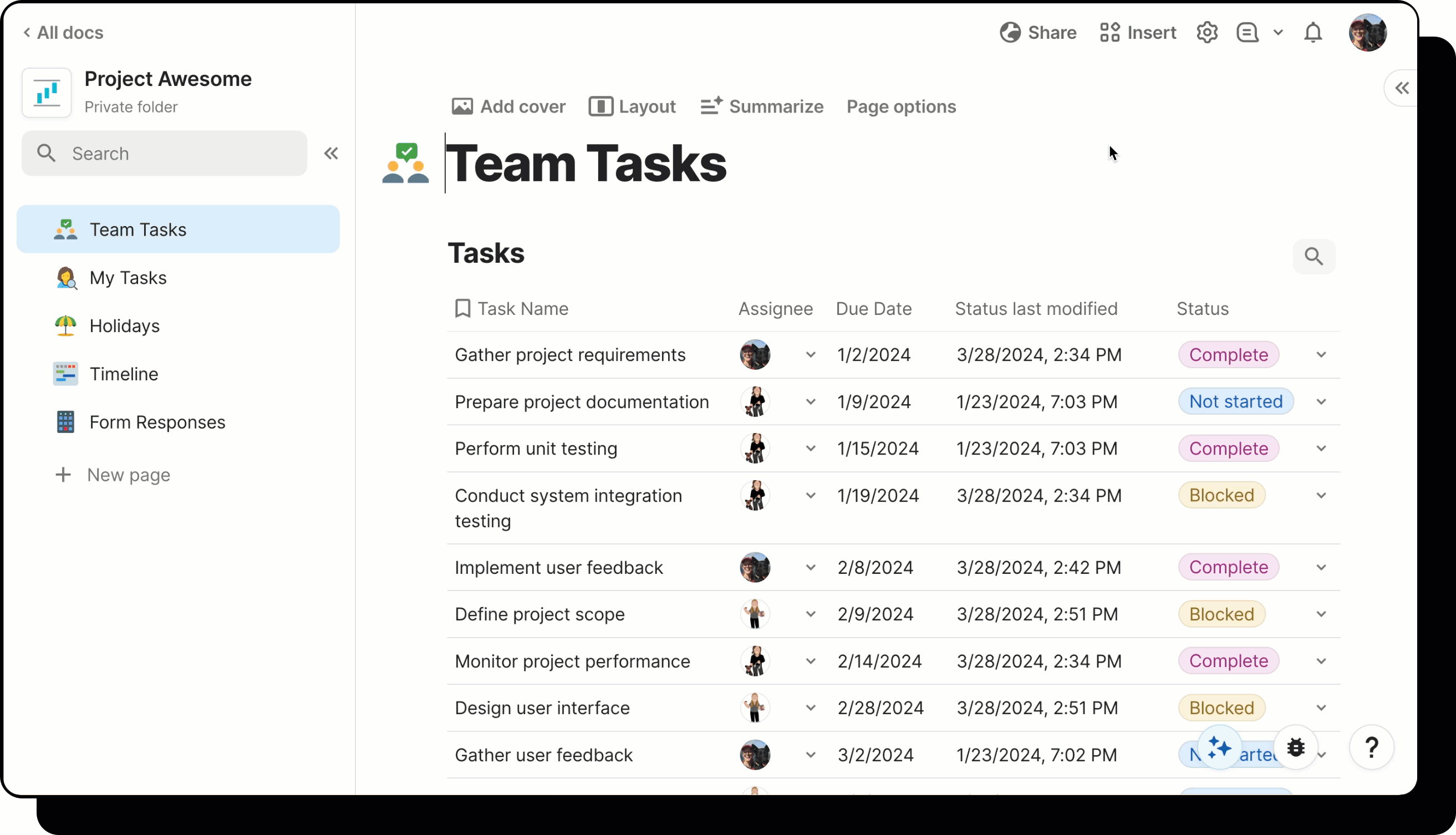Open the settings gear icon
Screen dimensions: 1456x835
click(x=1206, y=33)
